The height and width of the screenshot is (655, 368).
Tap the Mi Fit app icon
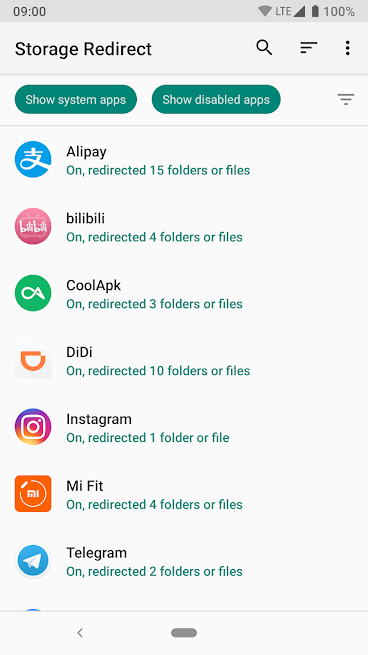(x=33, y=493)
